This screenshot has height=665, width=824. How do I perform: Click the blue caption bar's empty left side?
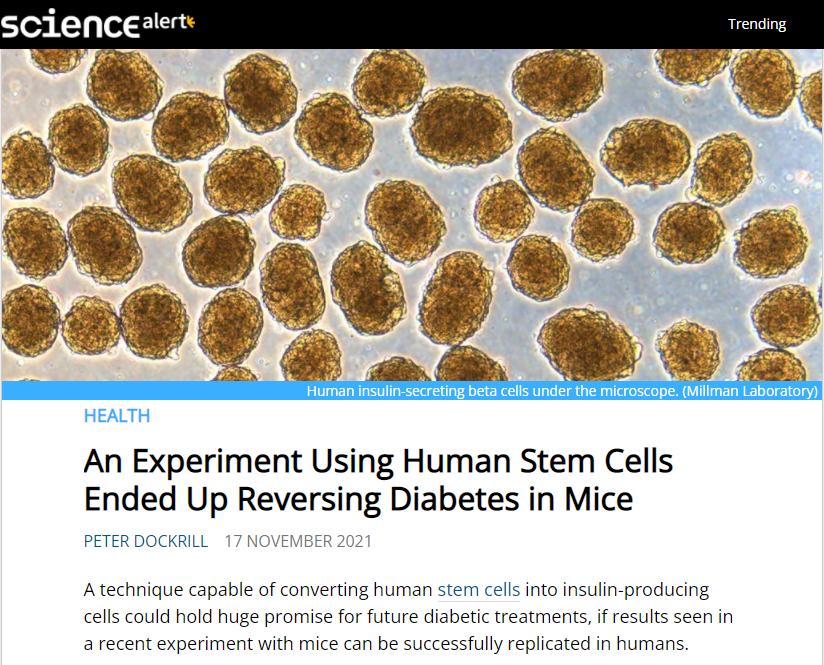150,391
